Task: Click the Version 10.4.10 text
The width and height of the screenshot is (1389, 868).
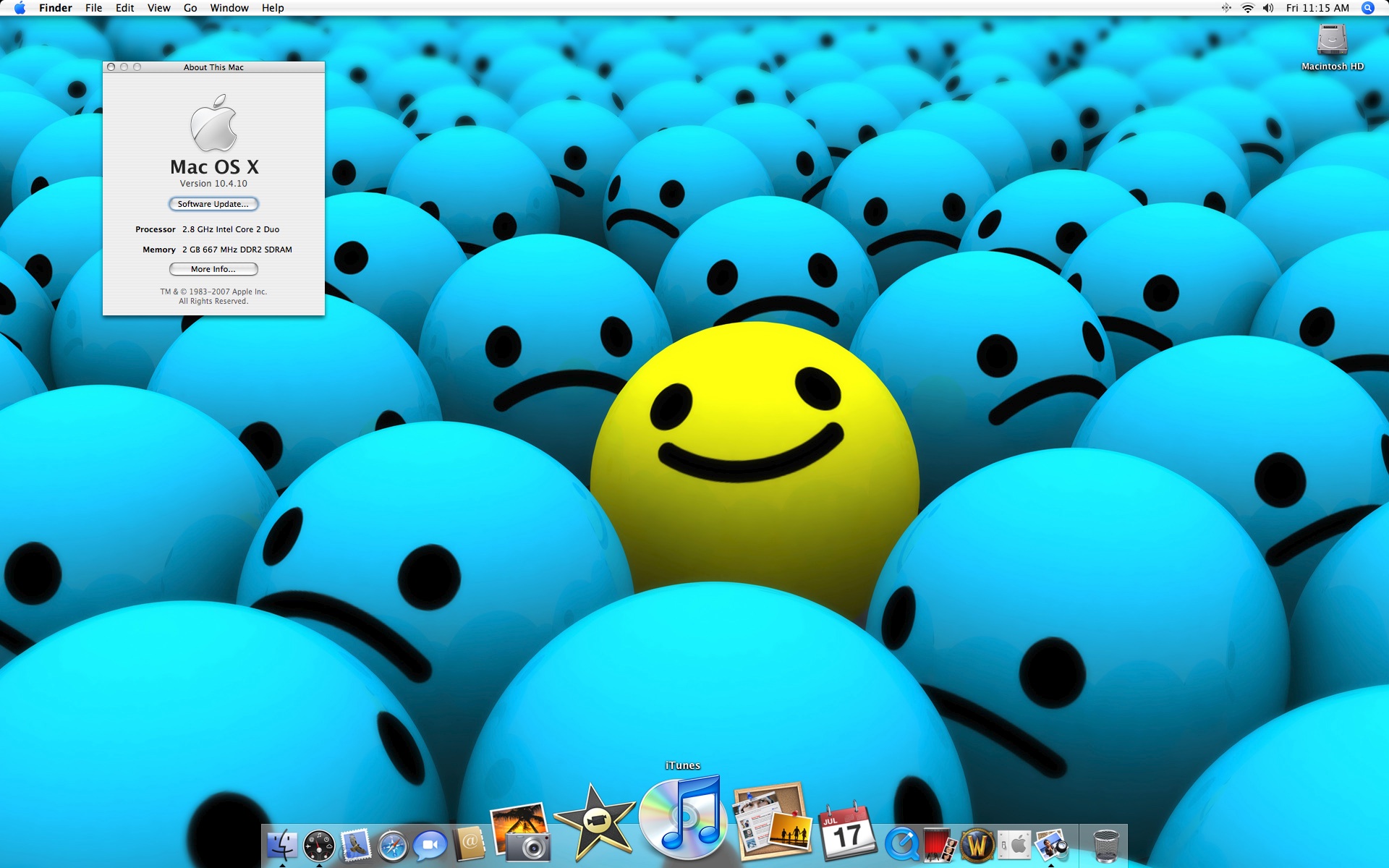Action: (x=213, y=184)
